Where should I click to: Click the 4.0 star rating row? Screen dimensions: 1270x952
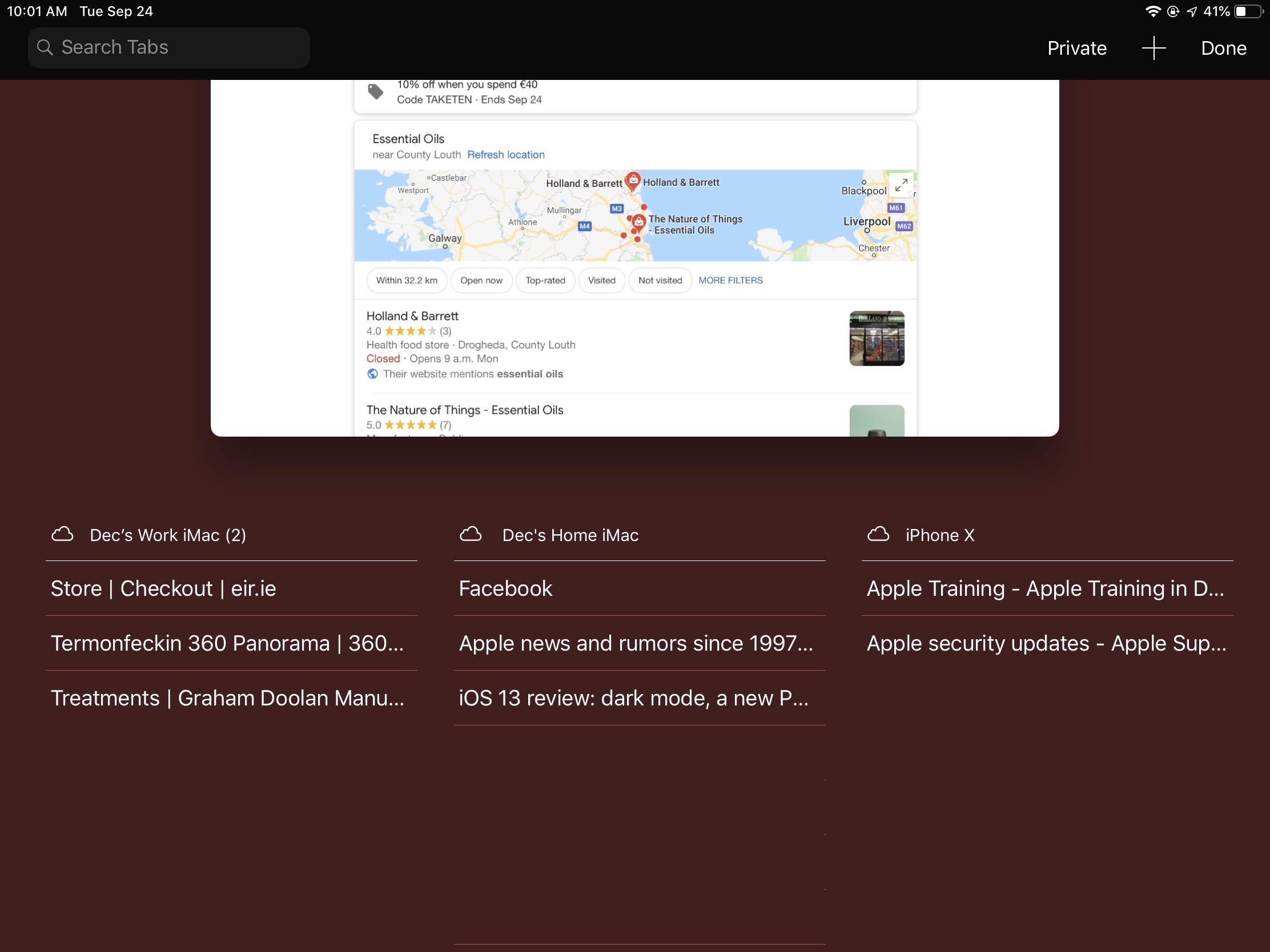(409, 331)
